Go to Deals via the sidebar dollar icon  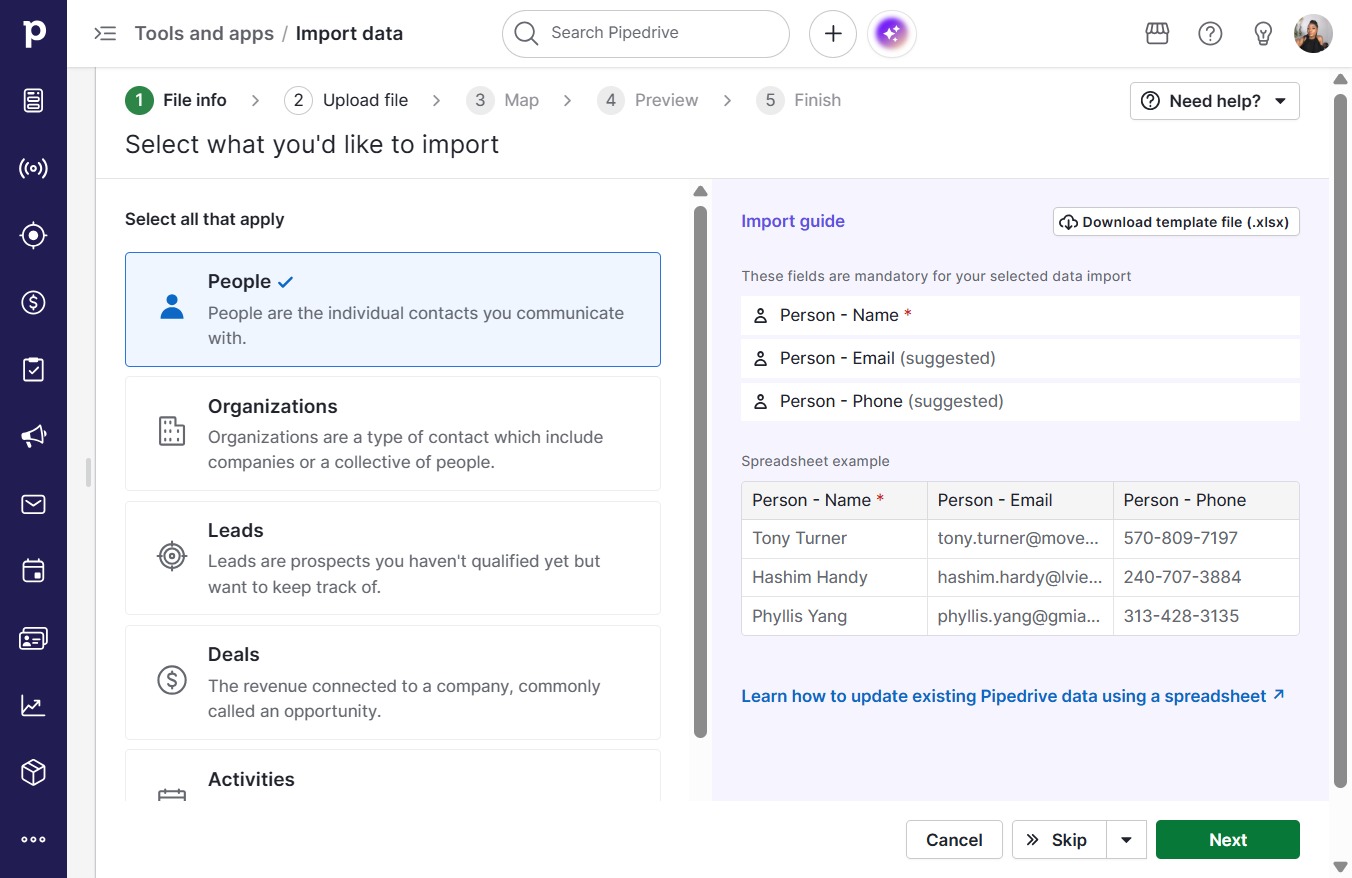[34, 302]
